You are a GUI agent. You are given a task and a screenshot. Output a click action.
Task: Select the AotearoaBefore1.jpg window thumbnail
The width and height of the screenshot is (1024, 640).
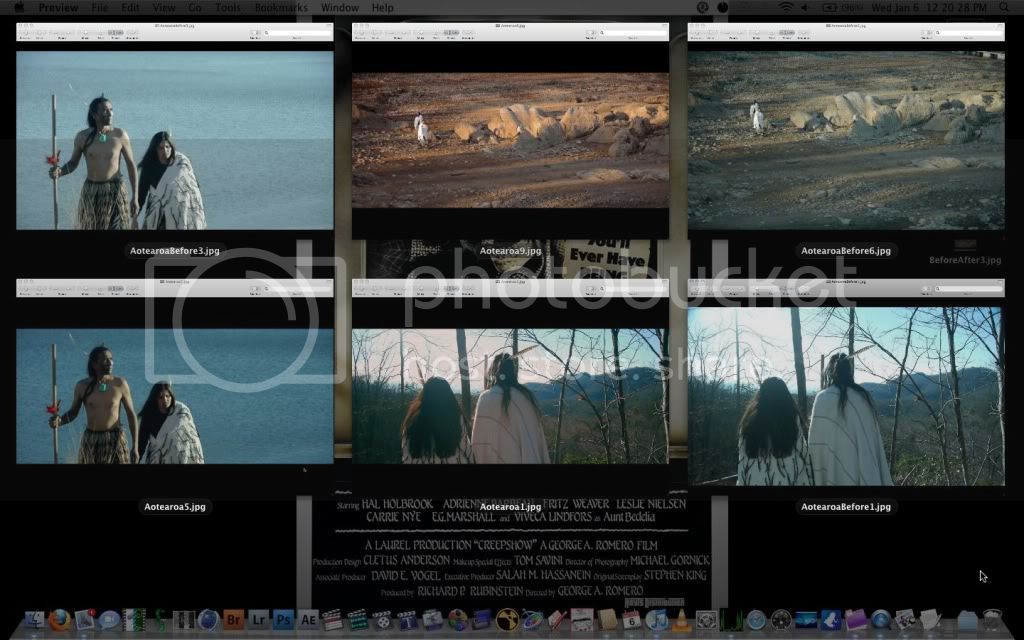(x=846, y=383)
